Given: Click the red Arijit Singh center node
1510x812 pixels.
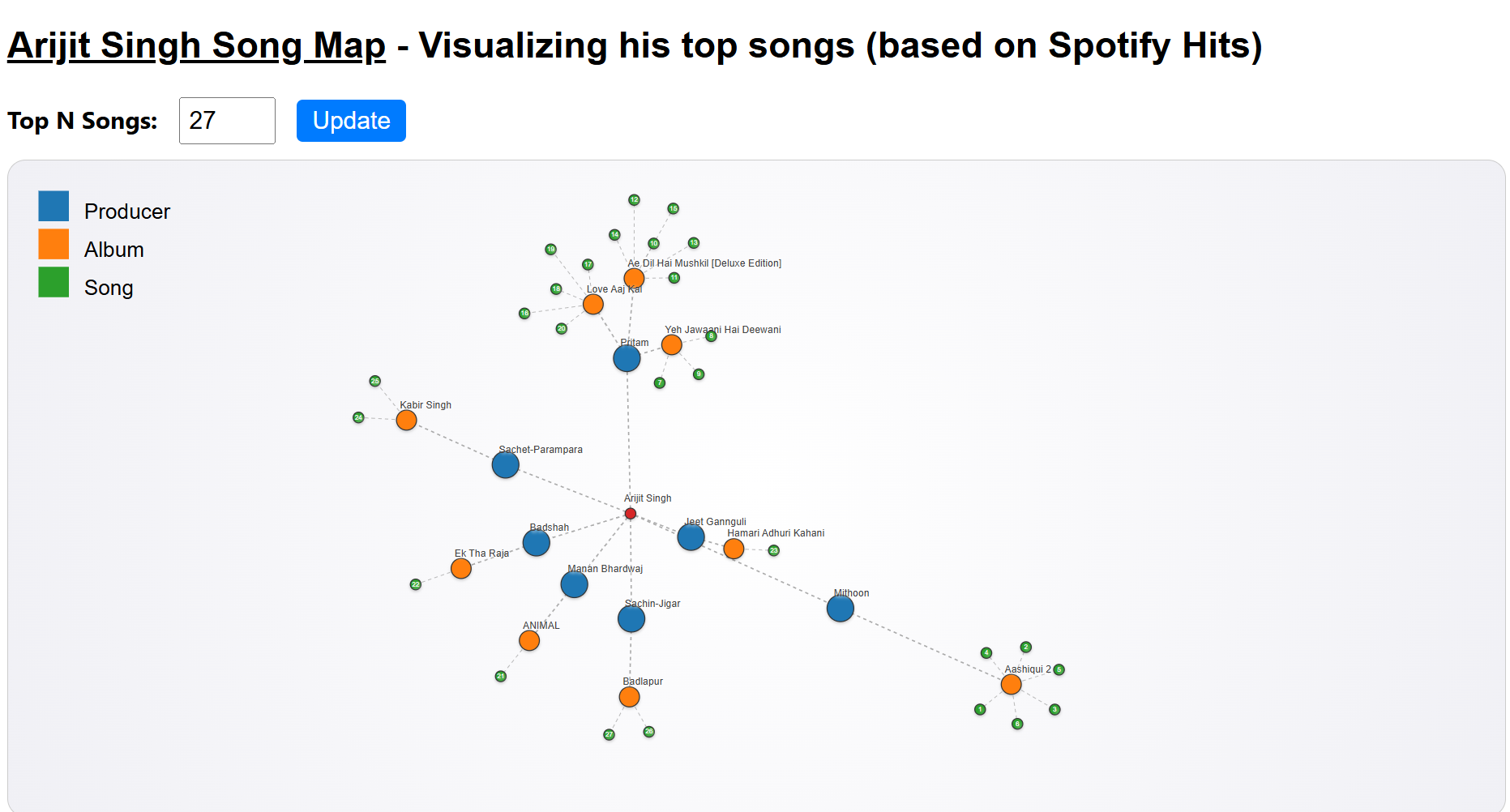Looking at the screenshot, I should tap(631, 514).
